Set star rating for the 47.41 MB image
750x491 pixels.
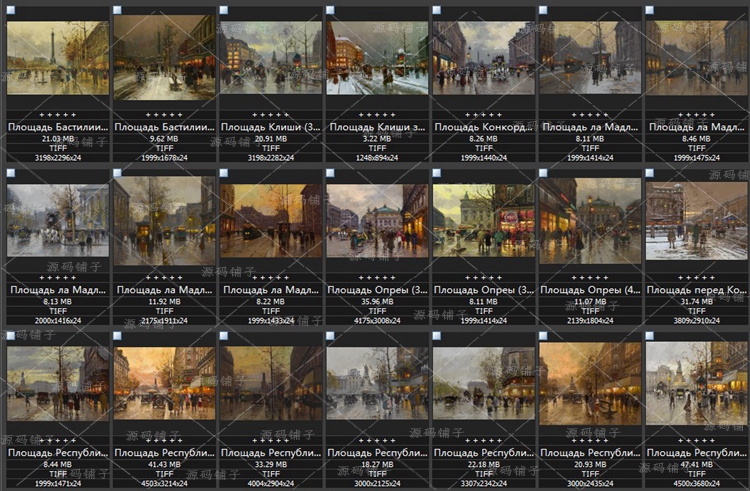point(696,441)
